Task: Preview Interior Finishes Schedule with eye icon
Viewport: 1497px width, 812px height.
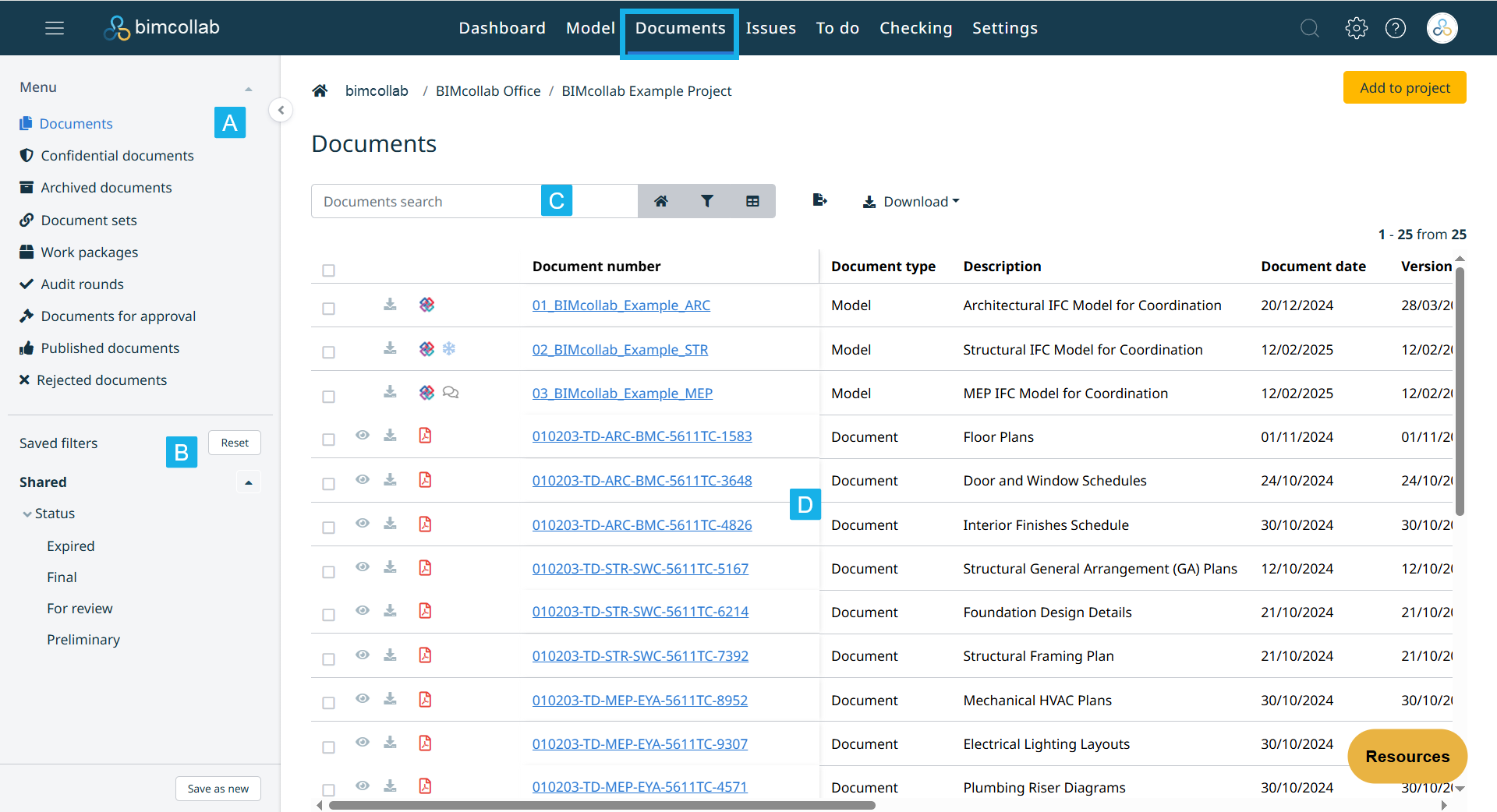Action: coord(363,523)
